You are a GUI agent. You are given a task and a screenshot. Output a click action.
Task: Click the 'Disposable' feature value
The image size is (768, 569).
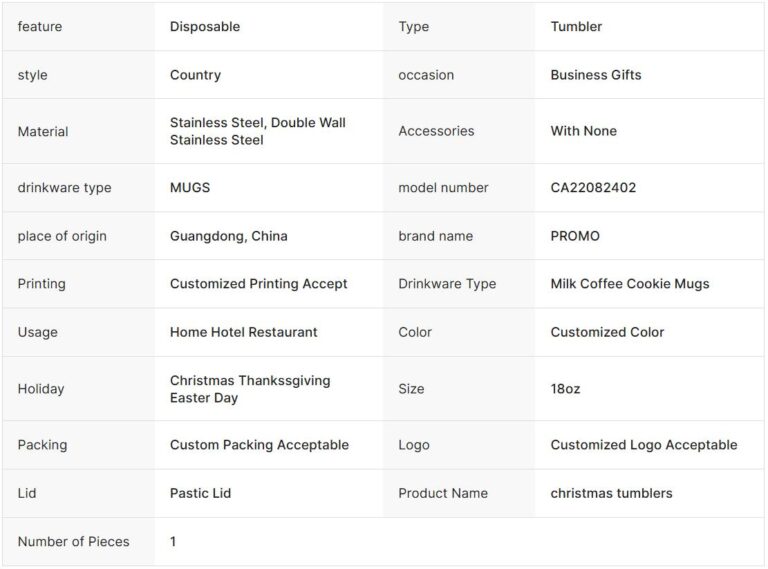point(205,27)
